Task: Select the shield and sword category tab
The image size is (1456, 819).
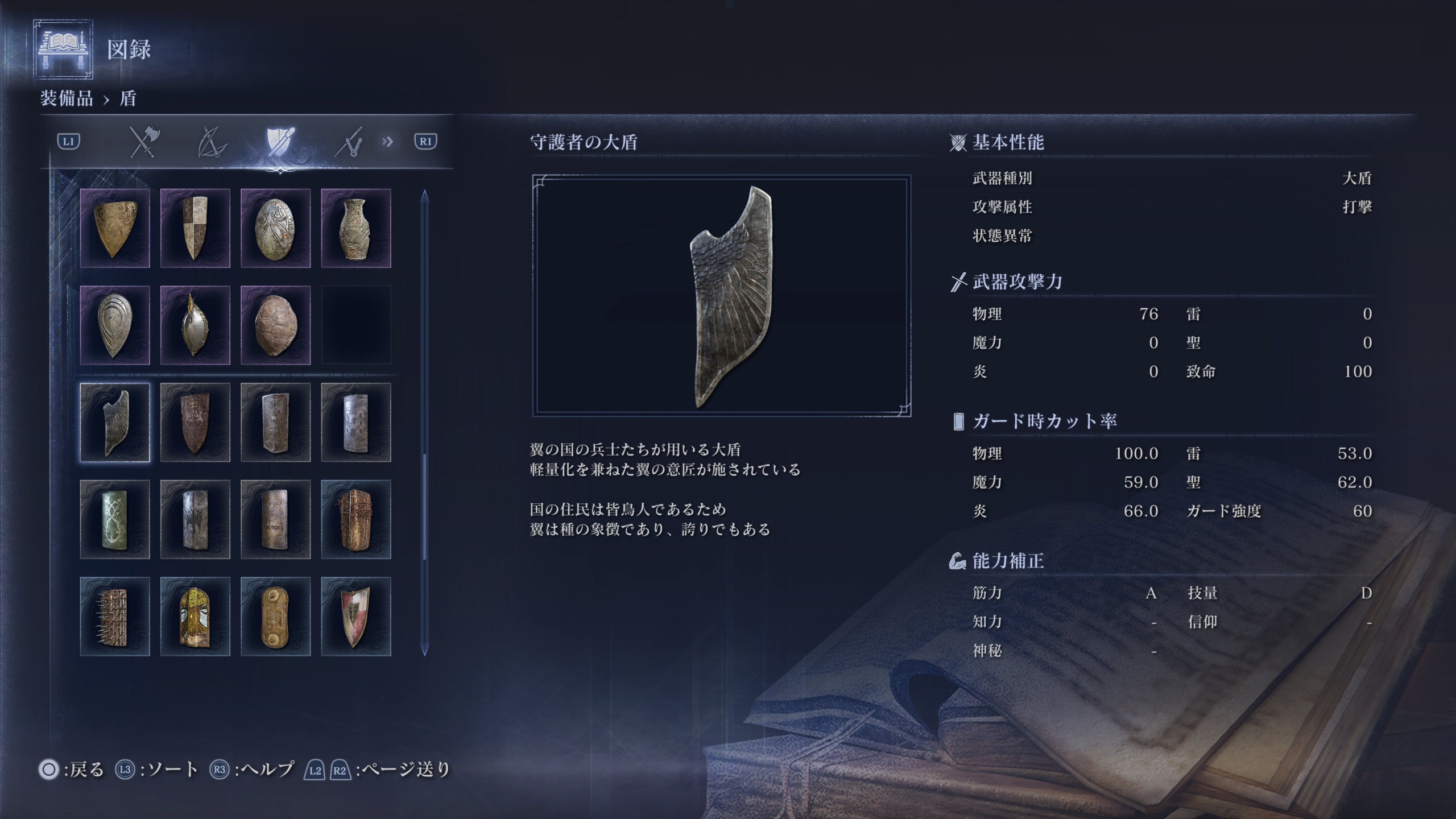Action: [x=280, y=142]
